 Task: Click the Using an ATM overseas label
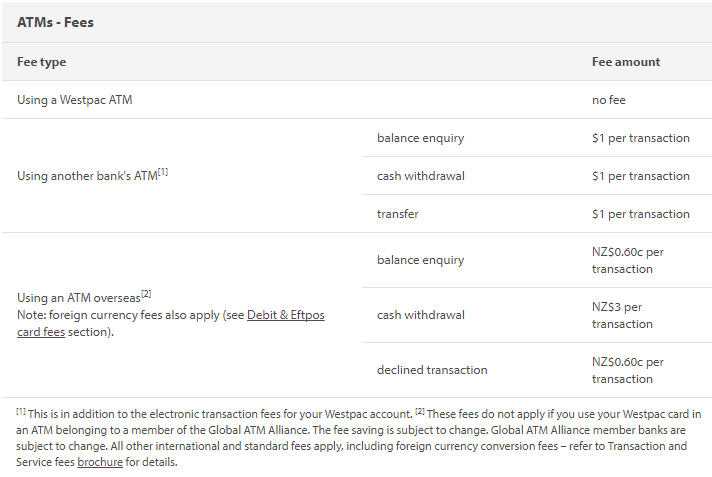(78, 298)
